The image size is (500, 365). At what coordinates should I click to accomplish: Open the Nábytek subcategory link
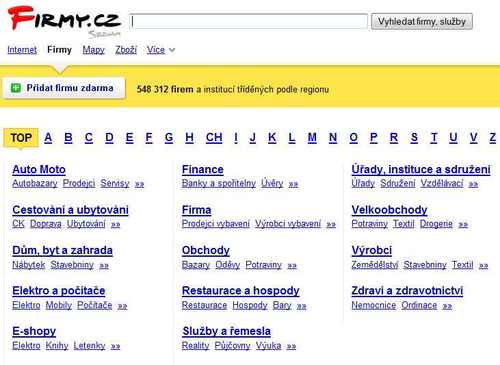click(29, 265)
